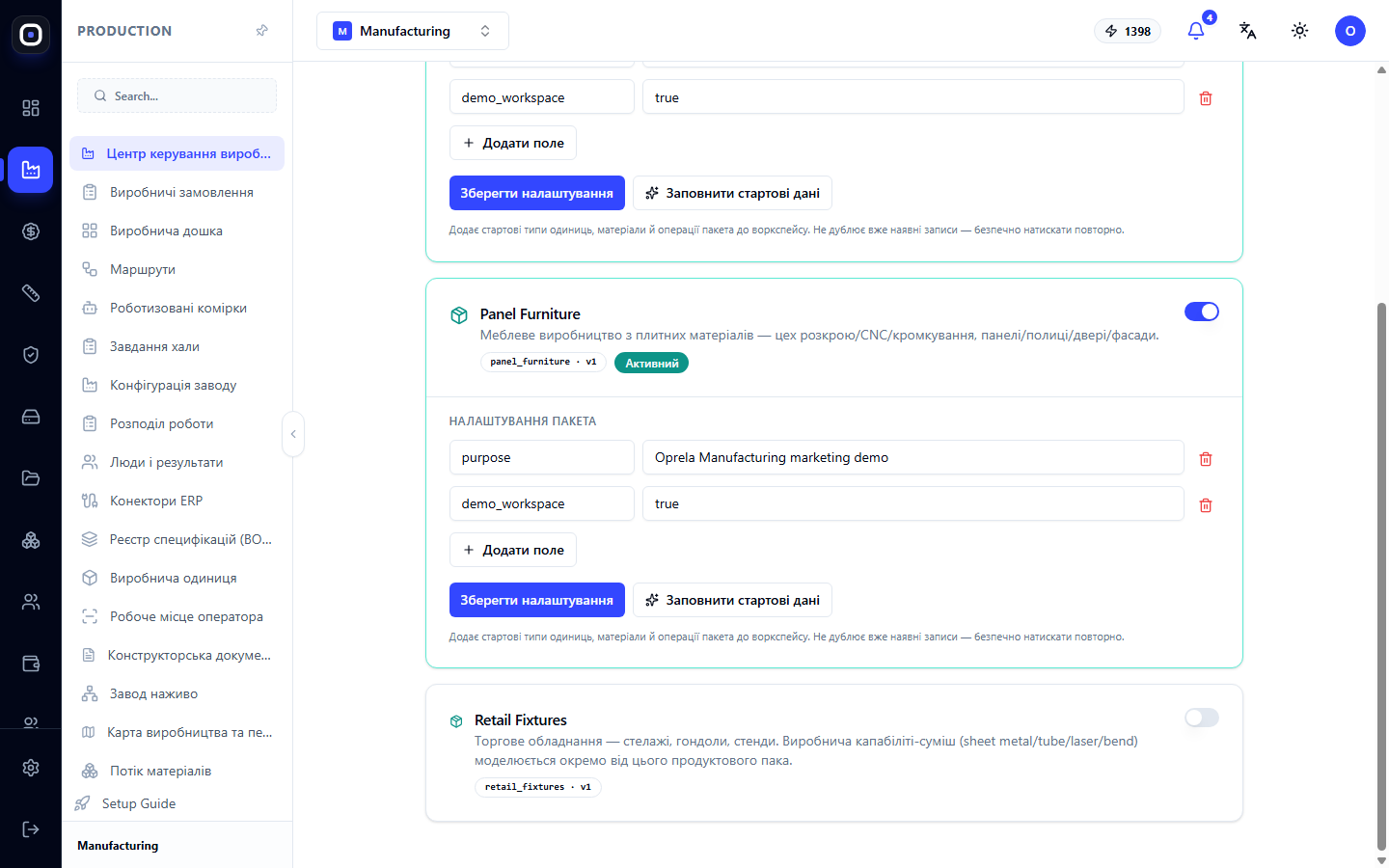Open the dashboard grid icon in the rail
Screen dimensions: 1389x868
[x=31, y=108]
